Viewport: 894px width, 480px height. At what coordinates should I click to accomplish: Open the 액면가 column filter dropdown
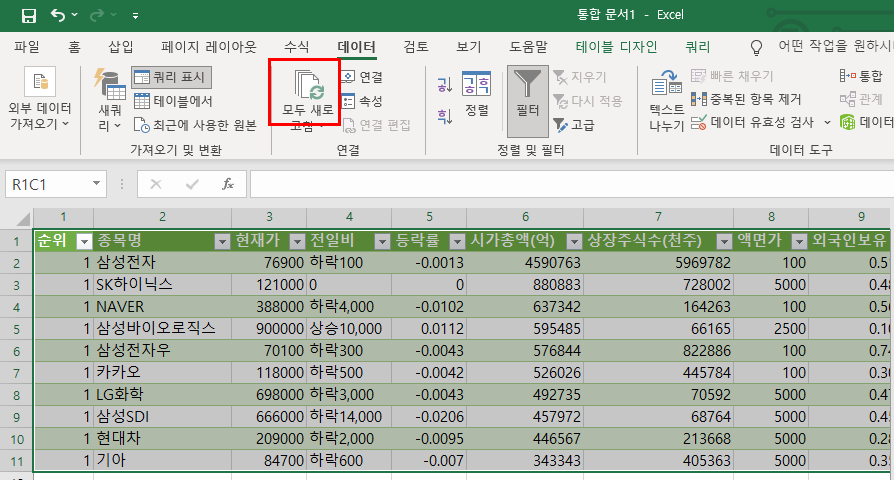799,242
